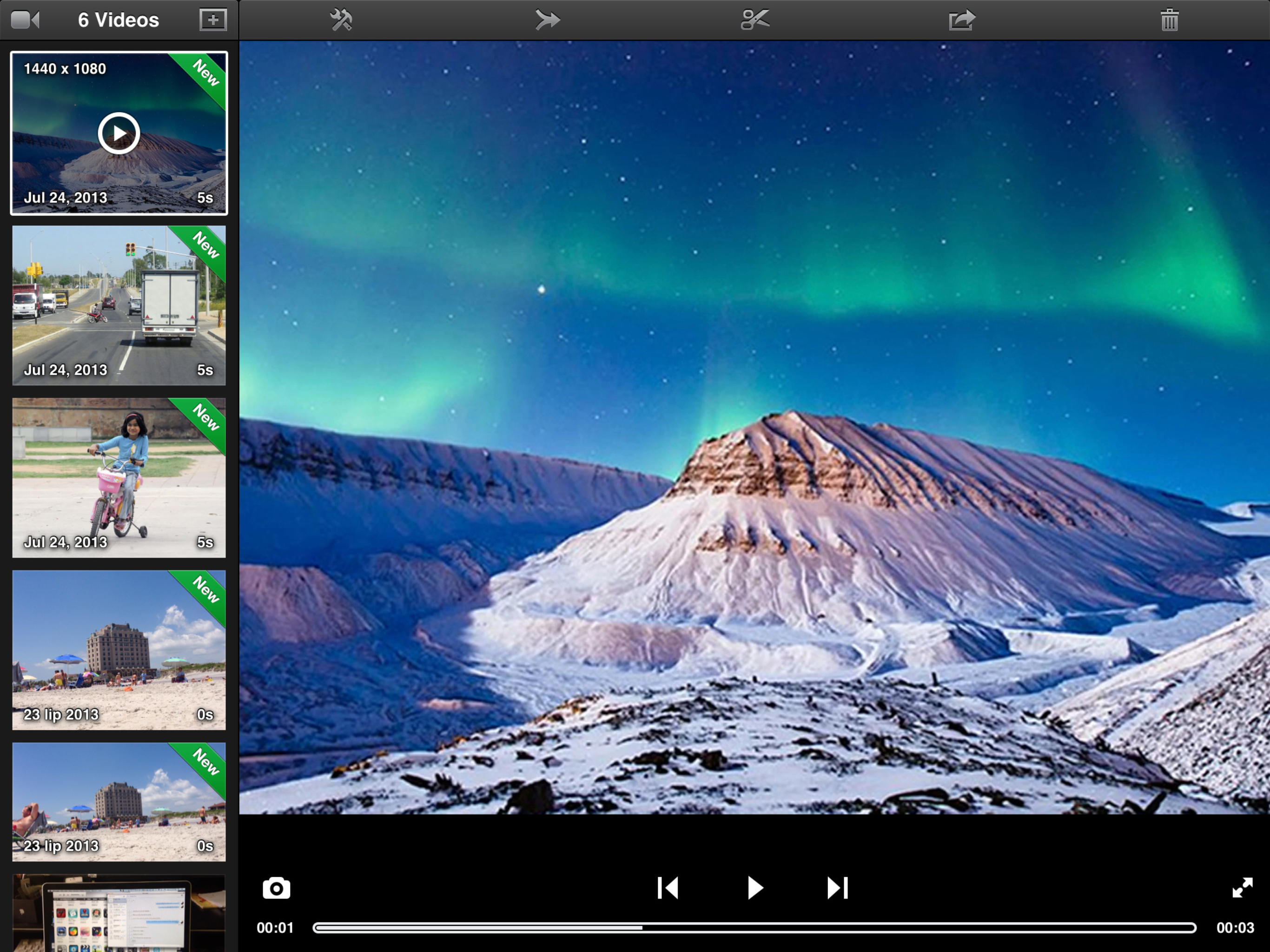Select the truck highway video thumbnail

click(119, 305)
